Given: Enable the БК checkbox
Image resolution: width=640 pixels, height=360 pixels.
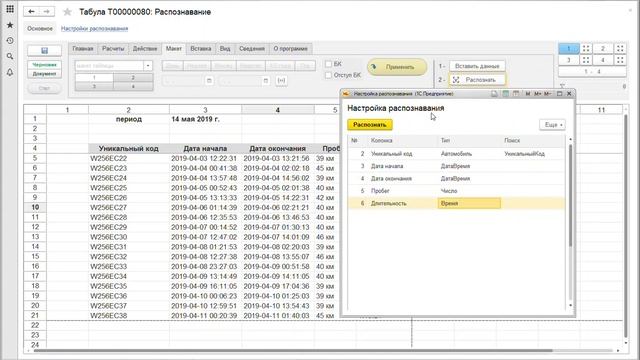Looking at the screenshot, I should pyautogui.click(x=328, y=64).
